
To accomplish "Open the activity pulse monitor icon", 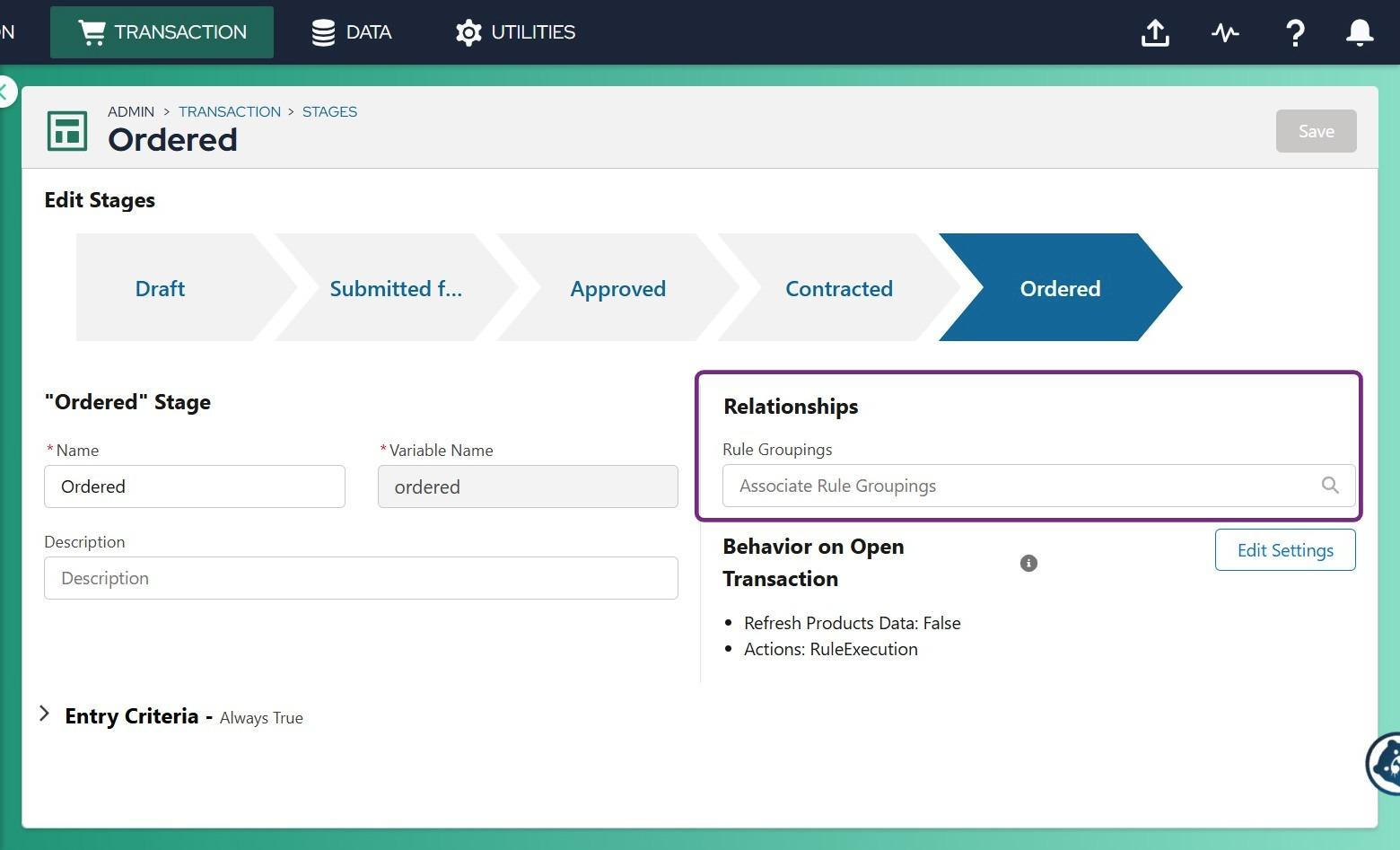I will 1225,32.
